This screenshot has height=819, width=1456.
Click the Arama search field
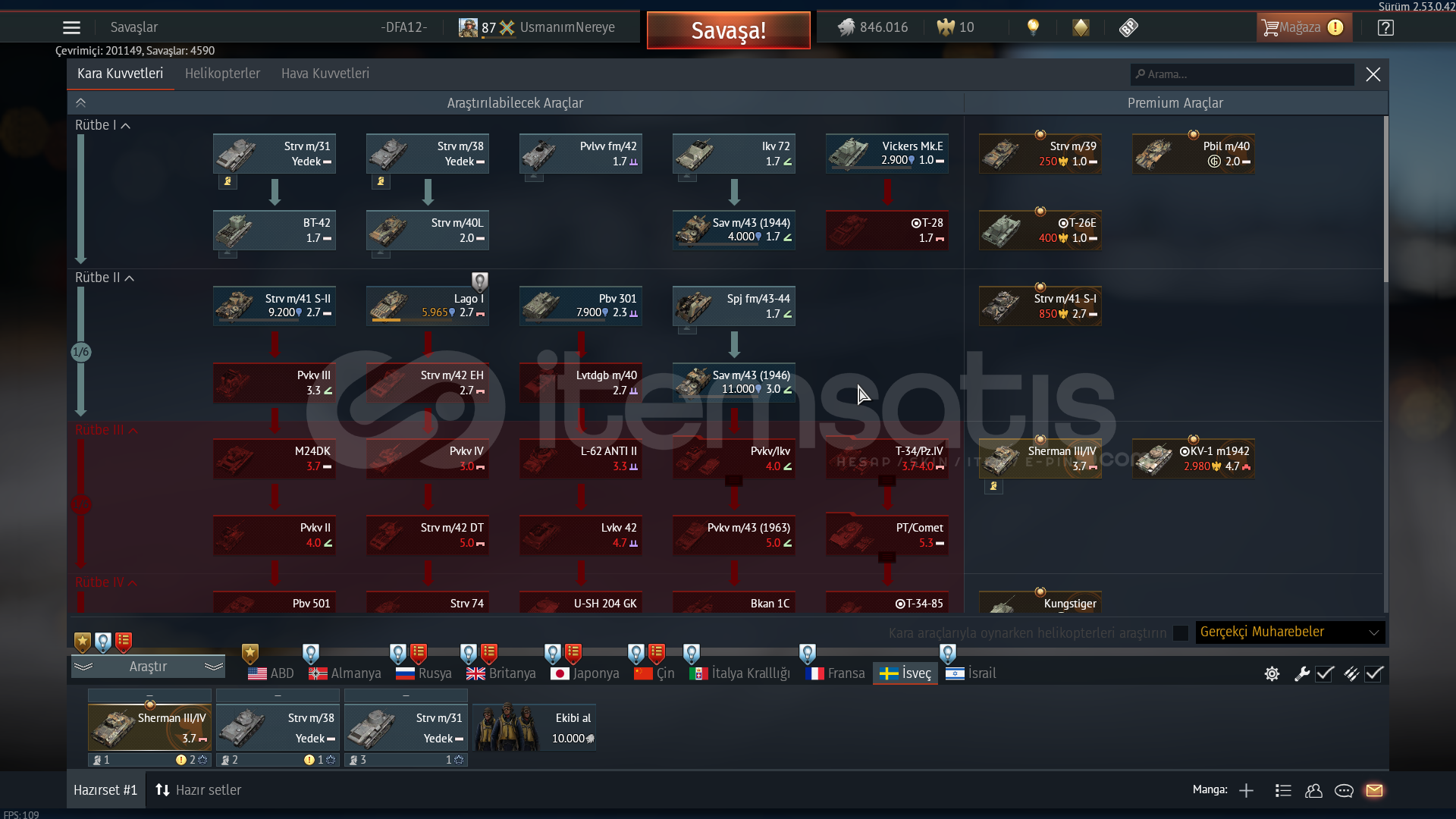pos(1244,74)
